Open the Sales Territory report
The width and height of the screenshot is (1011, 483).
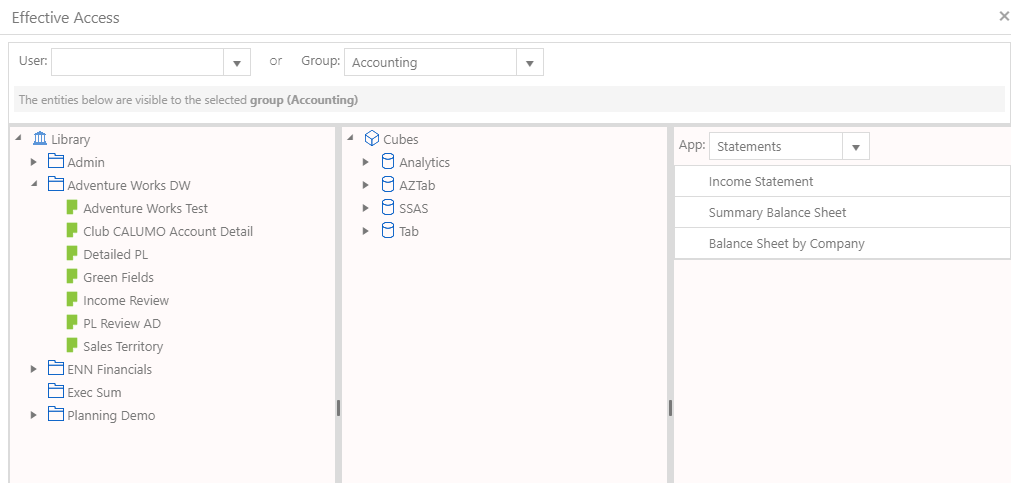[123, 346]
